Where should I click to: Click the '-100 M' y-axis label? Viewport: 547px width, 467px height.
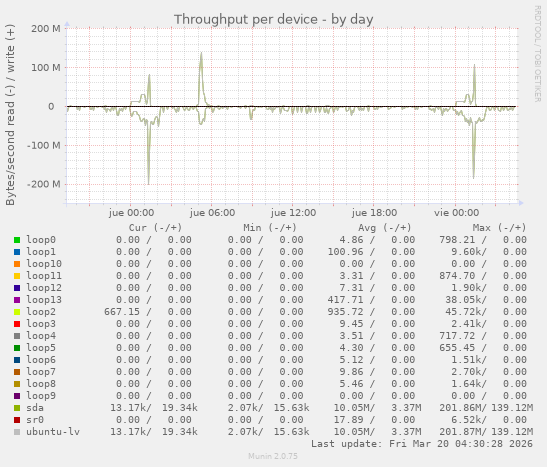coord(44,145)
